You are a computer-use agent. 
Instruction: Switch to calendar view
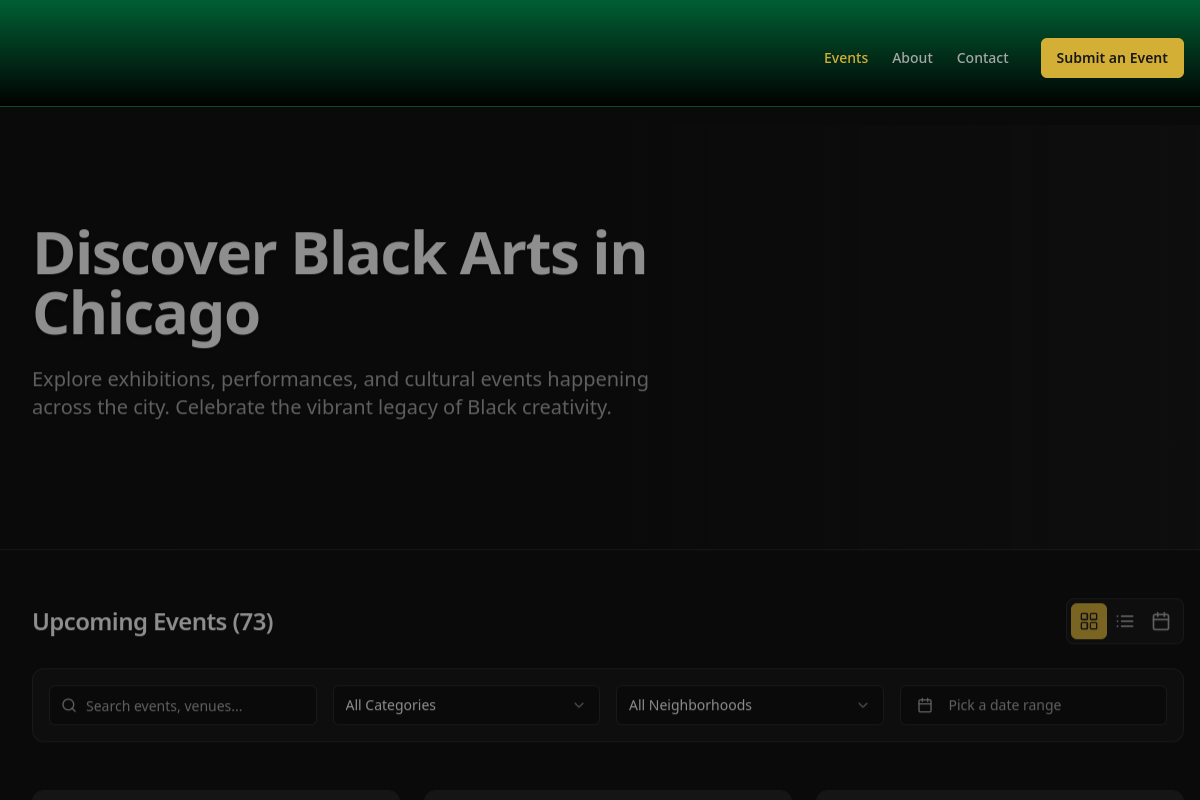(1161, 621)
